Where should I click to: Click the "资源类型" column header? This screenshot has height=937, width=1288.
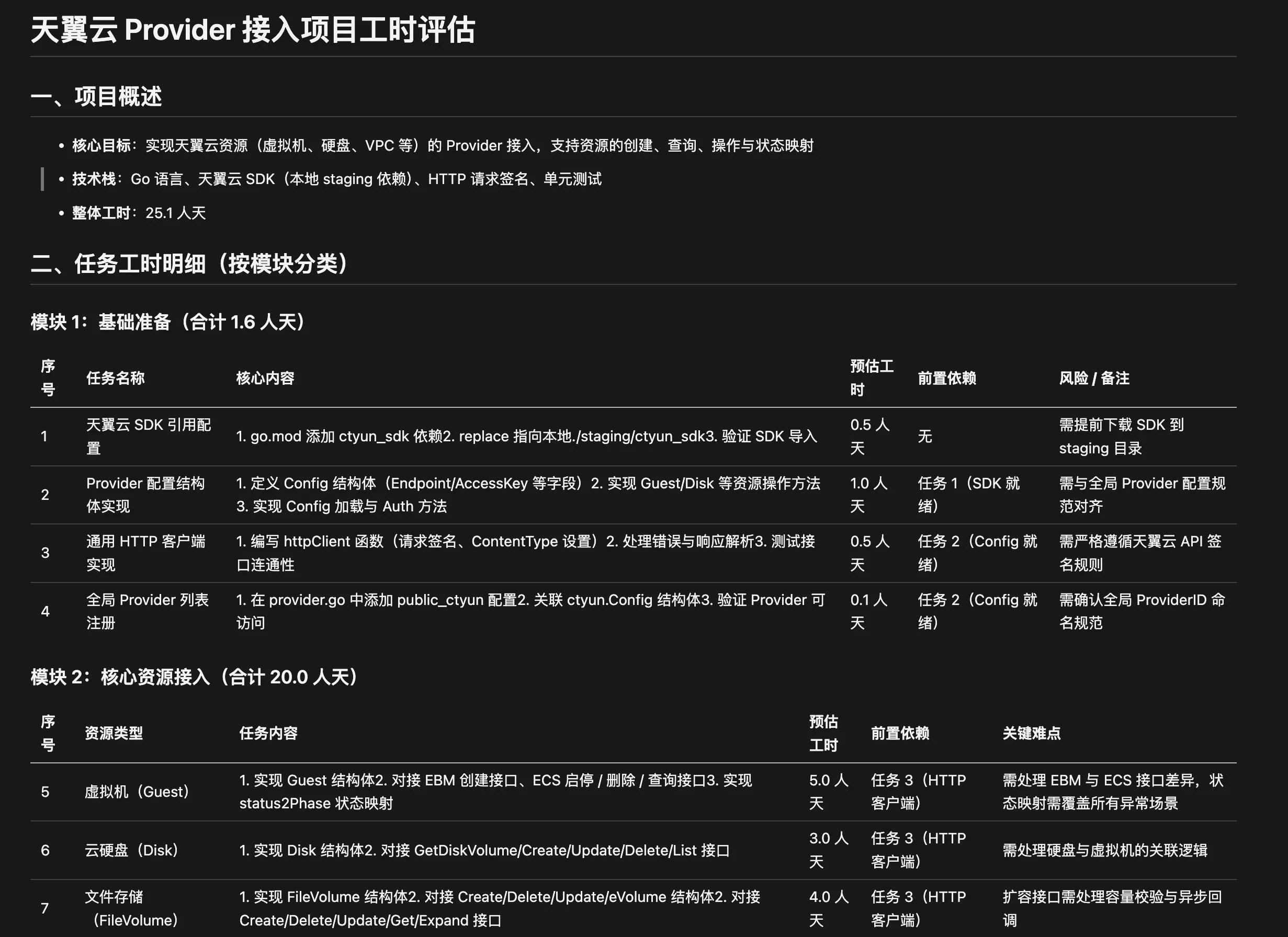click(x=114, y=733)
